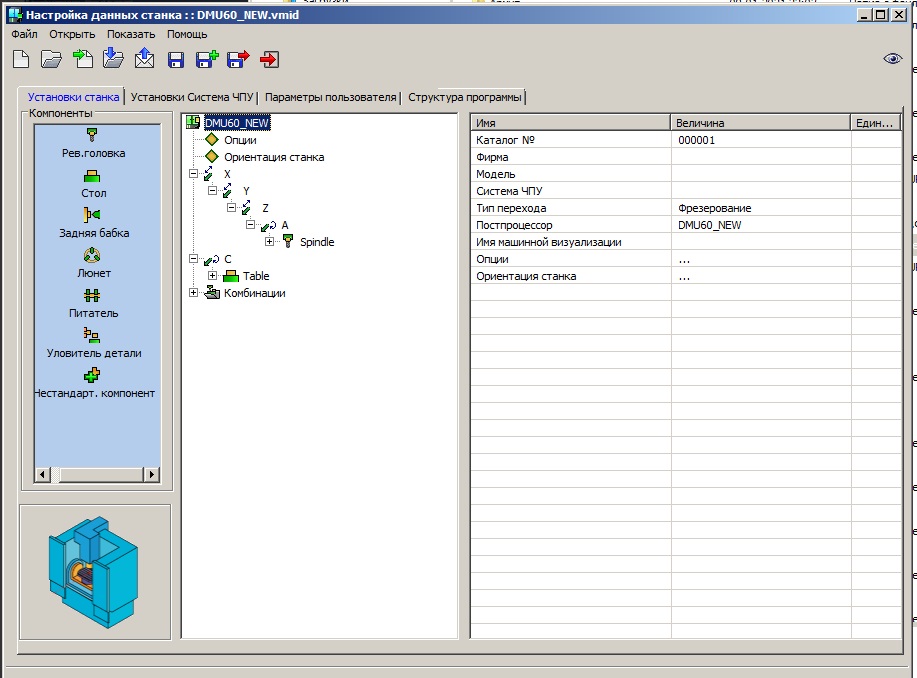Click the Един... column header
Viewport: 917px width, 678px height.
pyautogui.click(x=875, y=123)
